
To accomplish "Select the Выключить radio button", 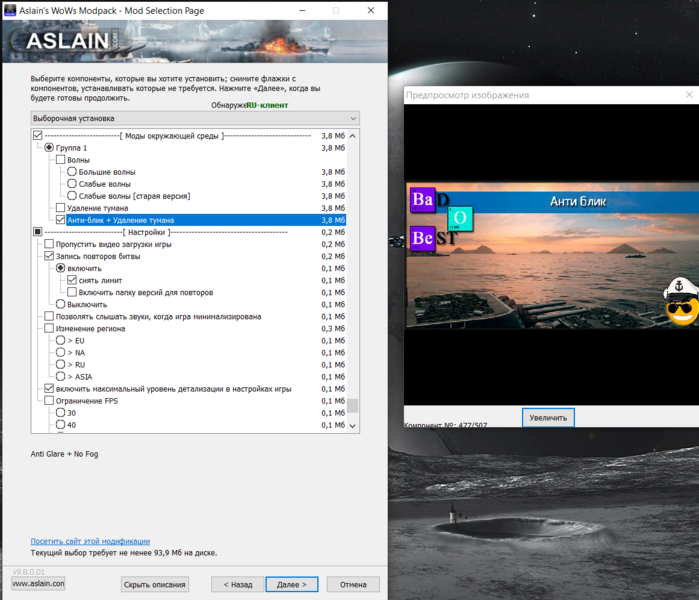I will coord(61,304).
